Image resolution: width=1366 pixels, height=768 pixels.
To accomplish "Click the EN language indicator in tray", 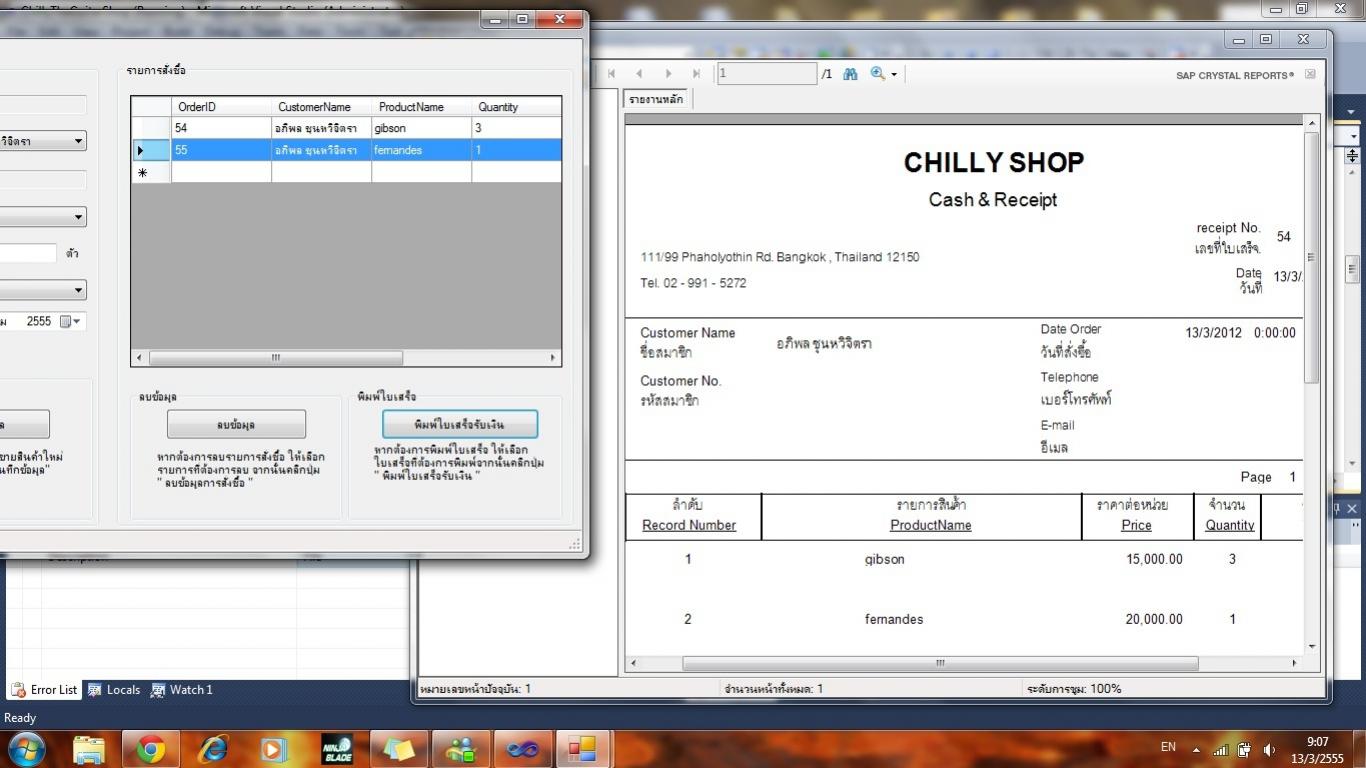I will 1168,747.
